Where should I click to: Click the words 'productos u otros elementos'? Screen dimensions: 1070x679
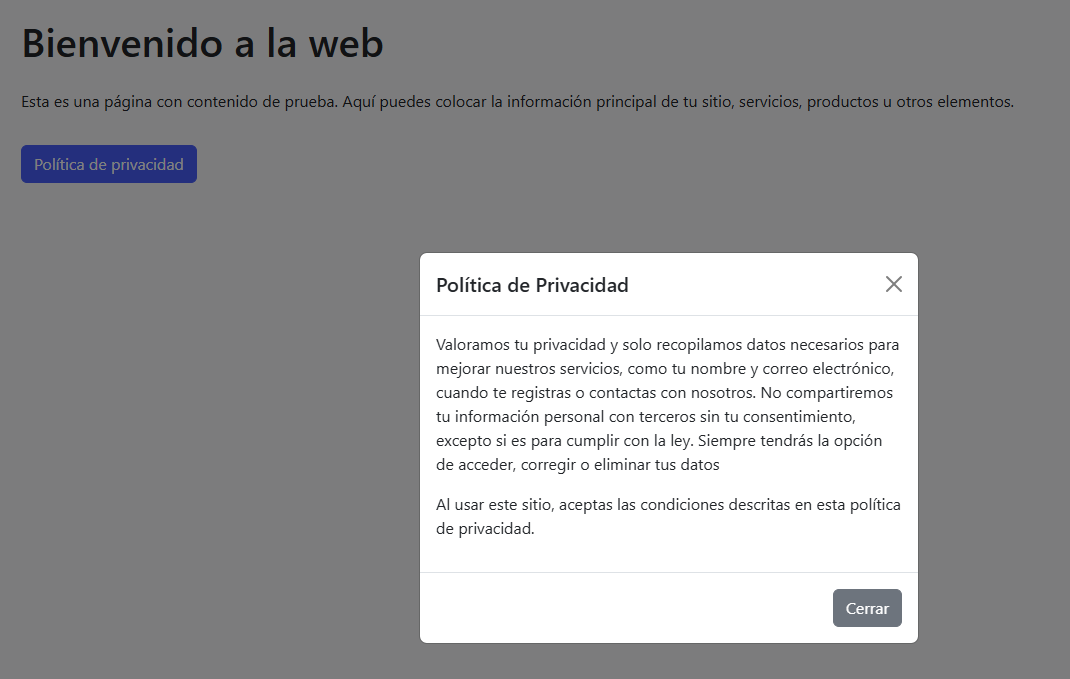(910, 102)
